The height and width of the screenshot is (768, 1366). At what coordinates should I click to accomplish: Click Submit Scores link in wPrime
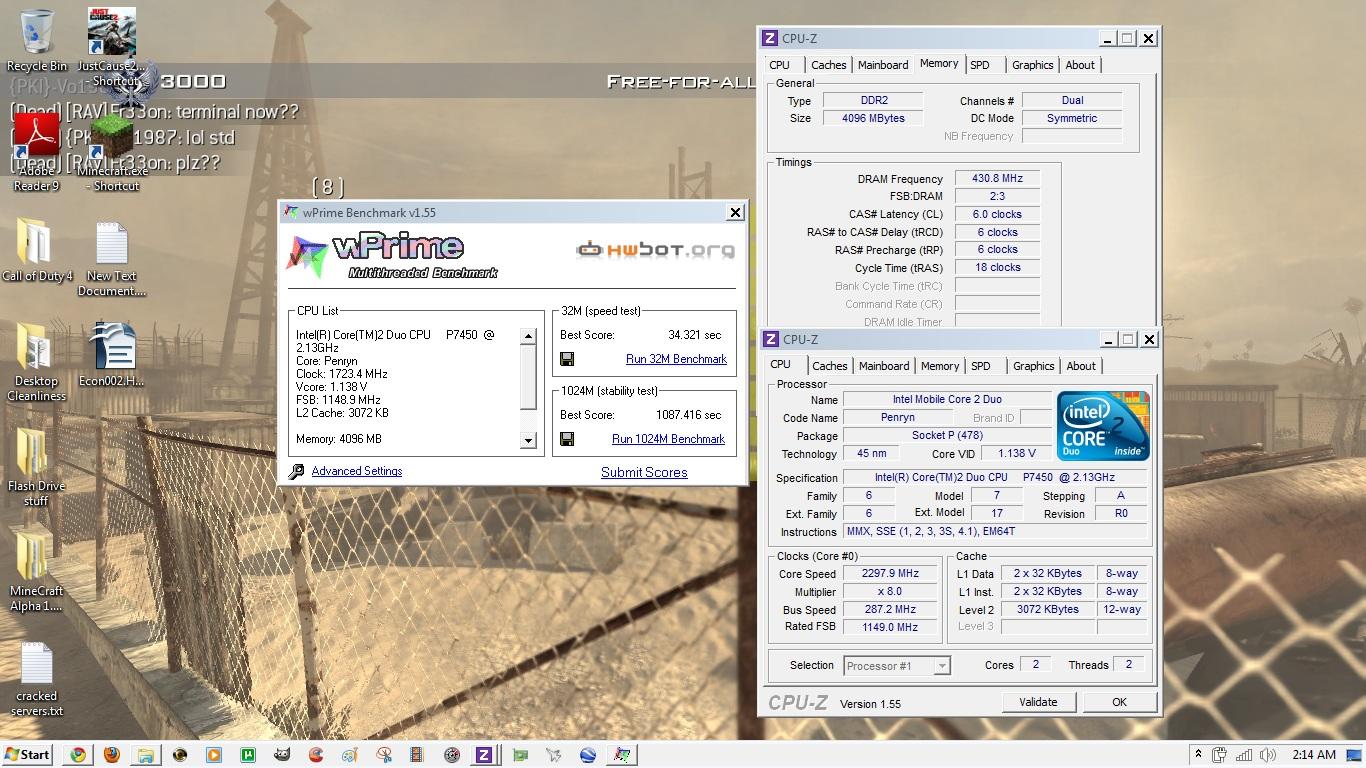[644, 472]
